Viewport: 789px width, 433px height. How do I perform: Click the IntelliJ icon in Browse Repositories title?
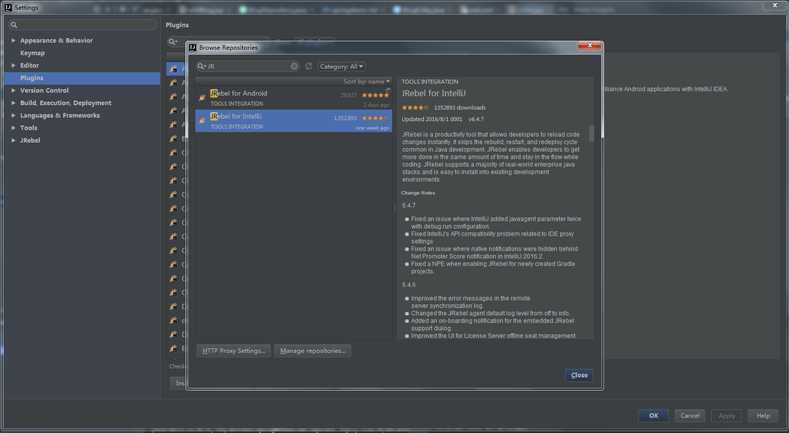click(x=192, y=47)
